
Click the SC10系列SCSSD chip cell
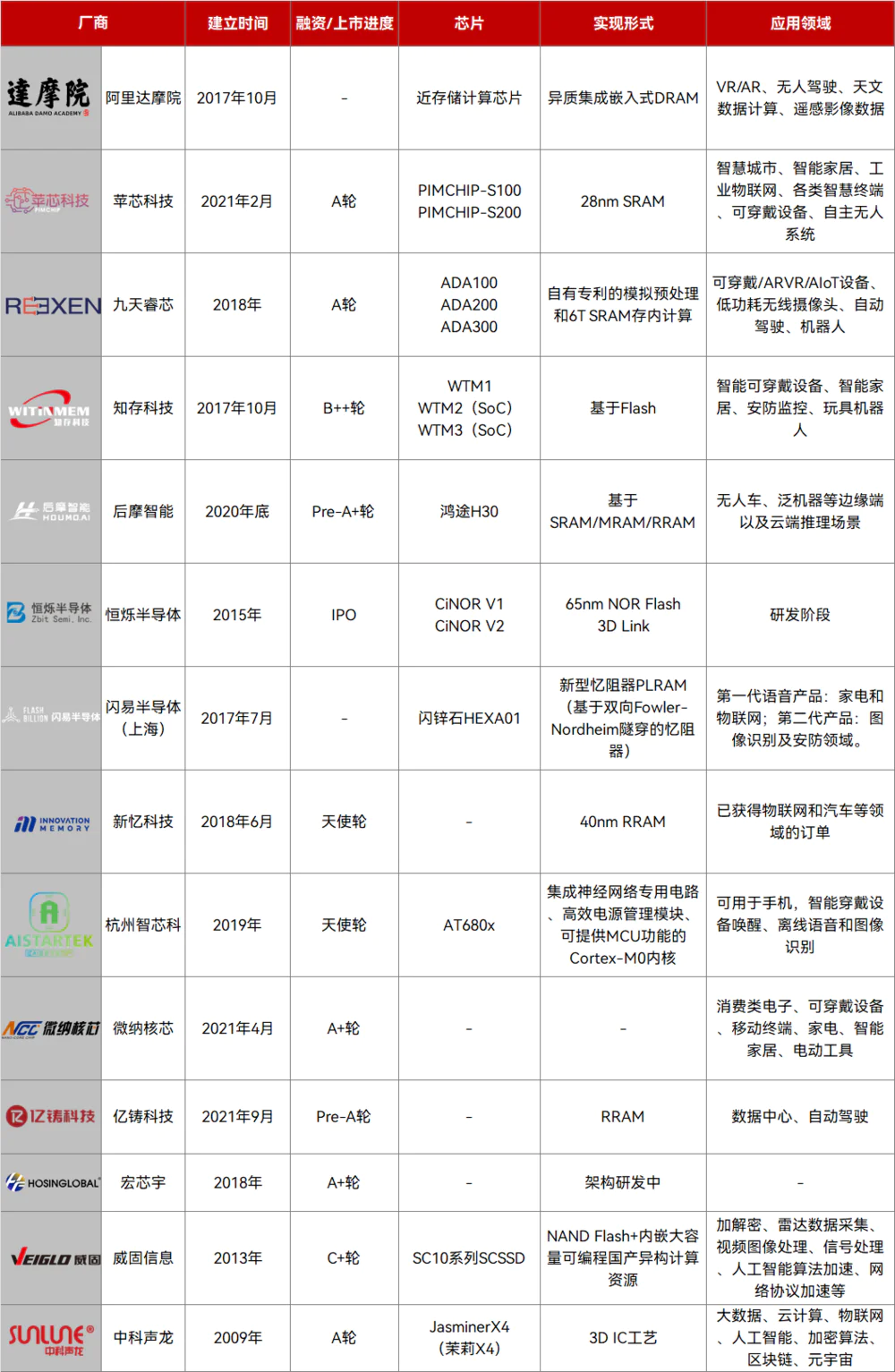pyautogui.click(x=469, y=1258)
